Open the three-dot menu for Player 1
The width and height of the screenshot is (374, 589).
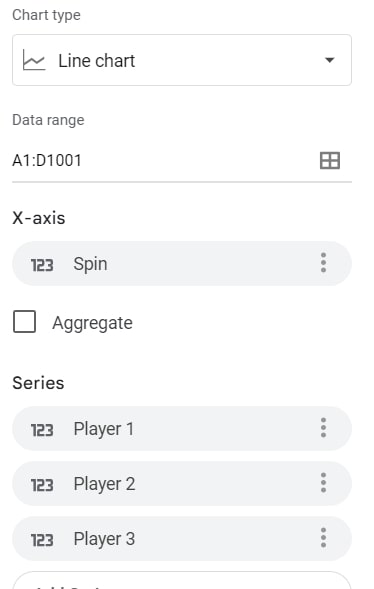(323, 428)
